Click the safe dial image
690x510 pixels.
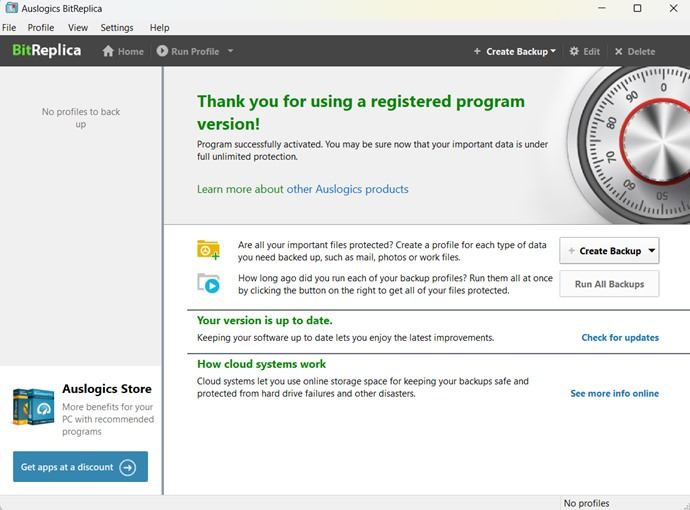pos(629,145)
